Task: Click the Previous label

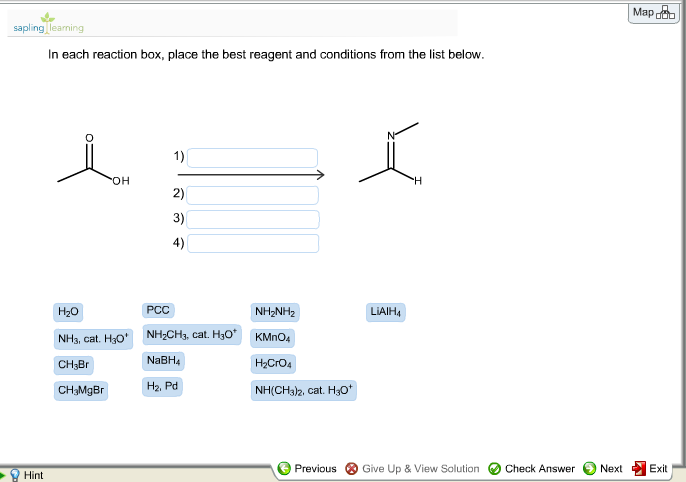Action: (x=315, y=469)
